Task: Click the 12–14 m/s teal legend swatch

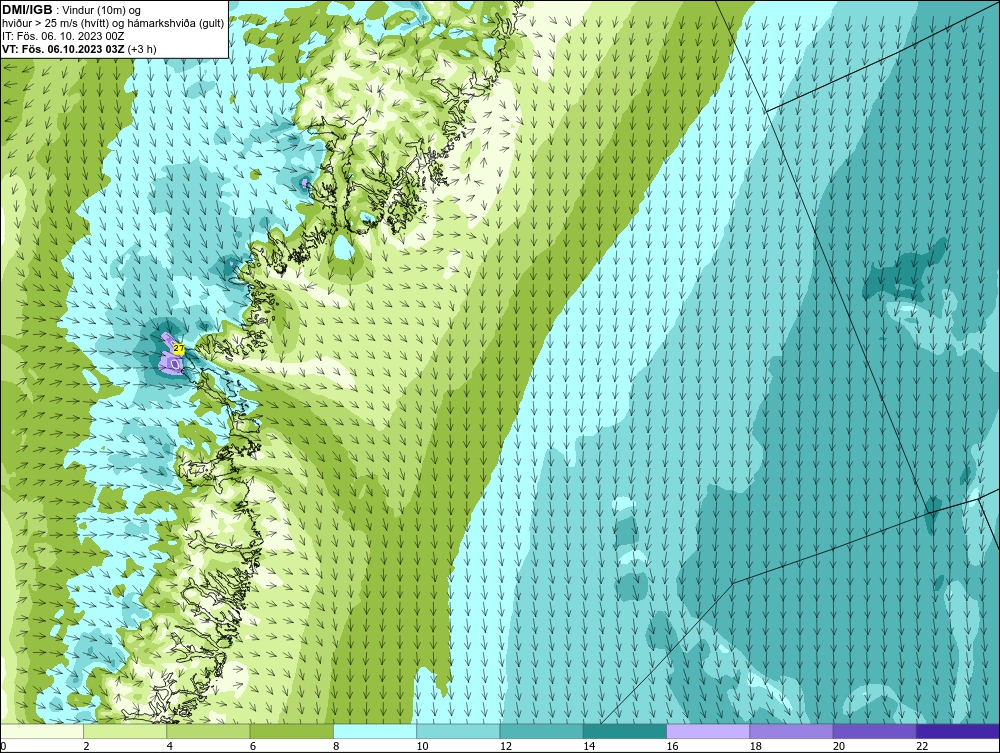Action: pos(541,731)
